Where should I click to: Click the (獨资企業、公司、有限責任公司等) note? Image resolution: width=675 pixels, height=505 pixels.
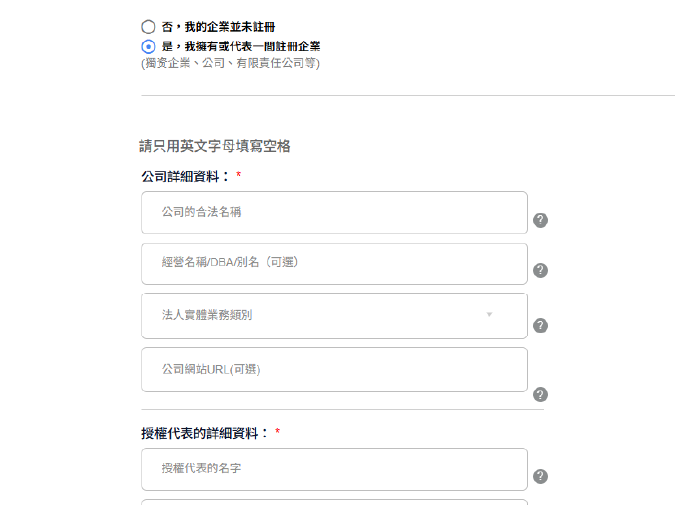click(x=230, y=63)
